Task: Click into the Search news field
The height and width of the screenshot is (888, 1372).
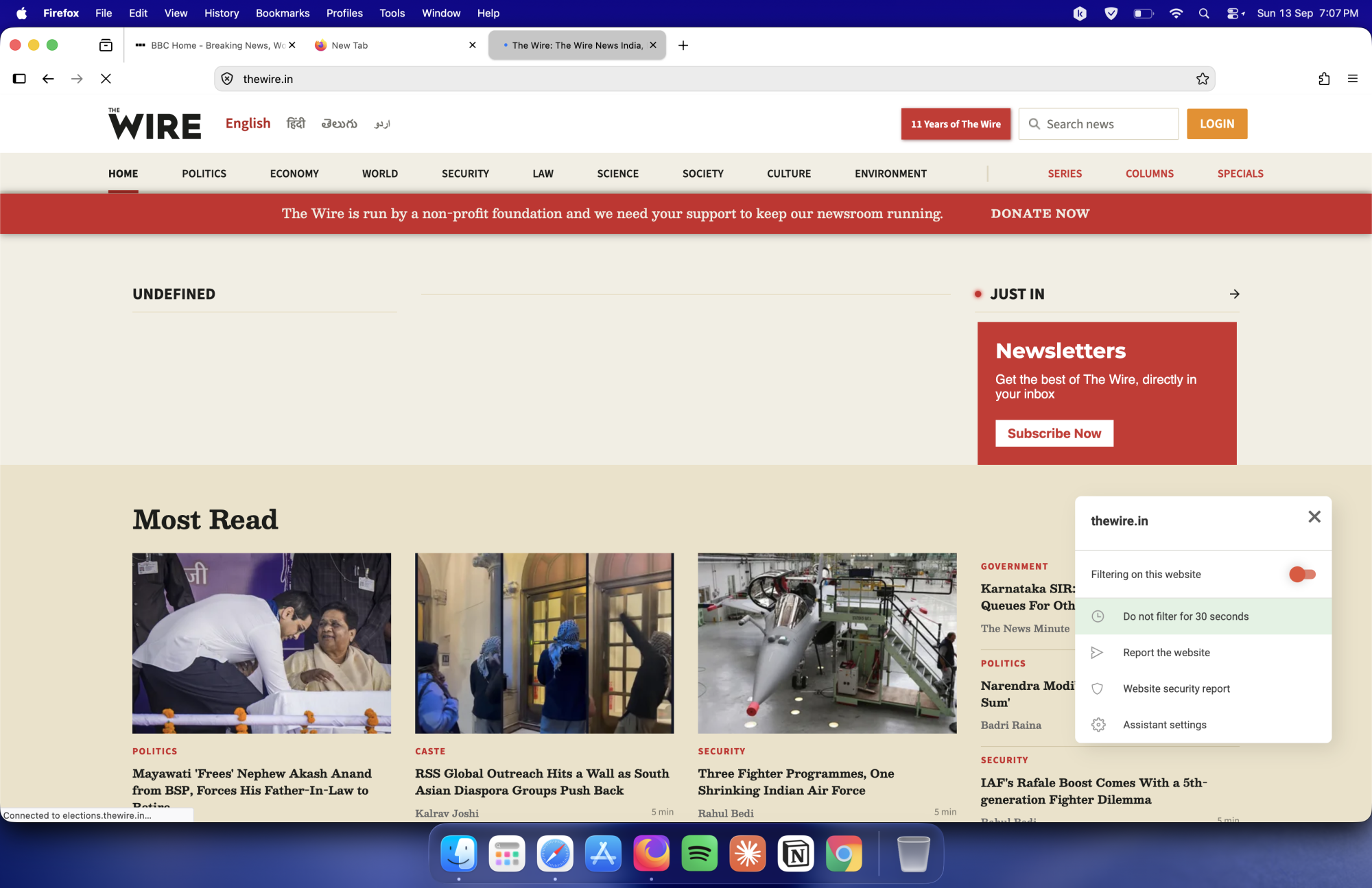Action: 1098,124
